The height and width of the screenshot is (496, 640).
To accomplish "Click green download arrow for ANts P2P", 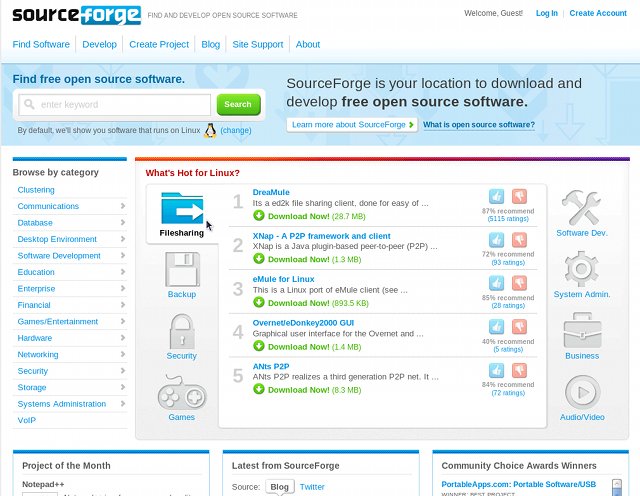I will (x=259, y=389).
